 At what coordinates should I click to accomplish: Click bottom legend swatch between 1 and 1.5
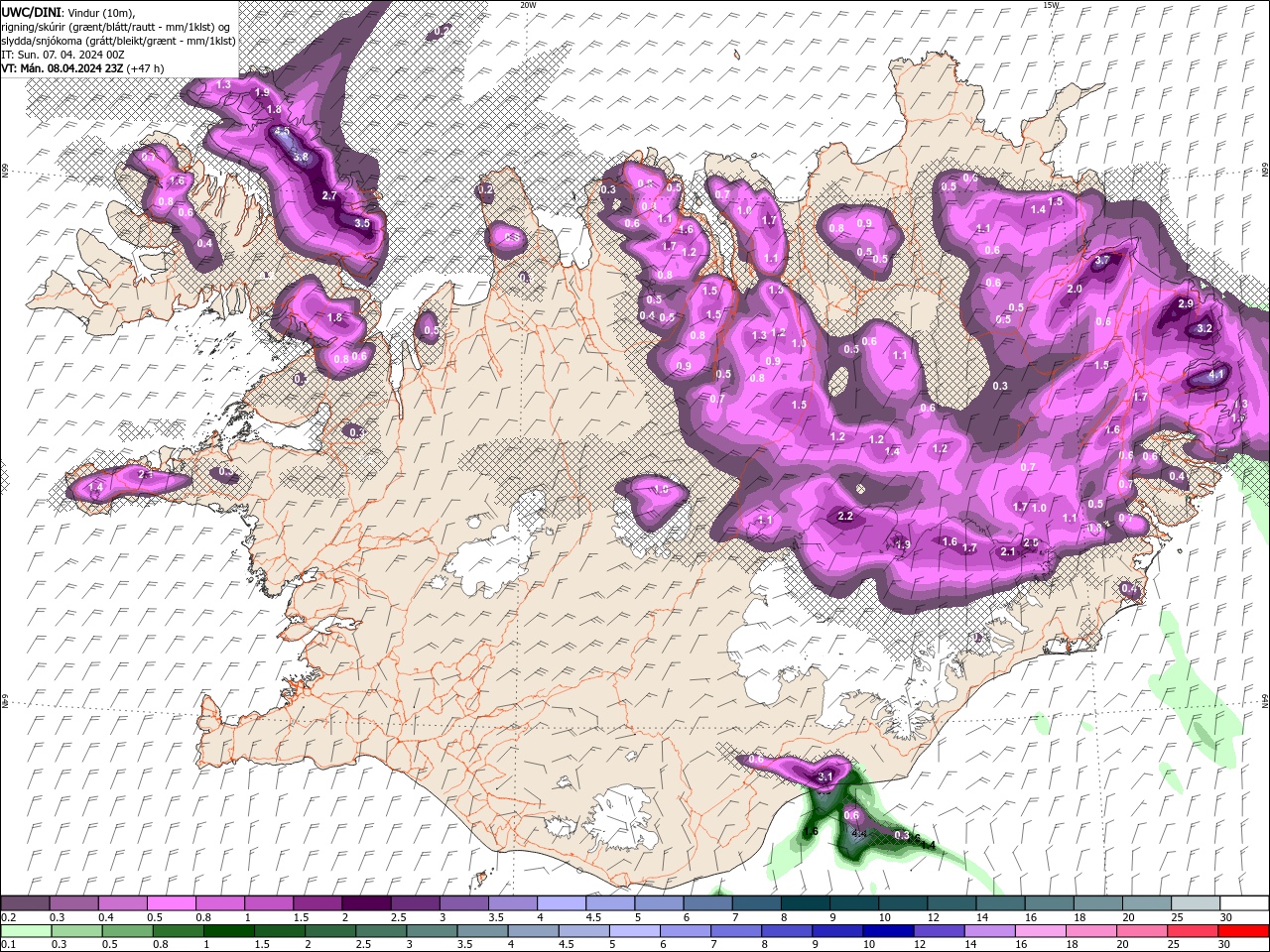(229, 931)
